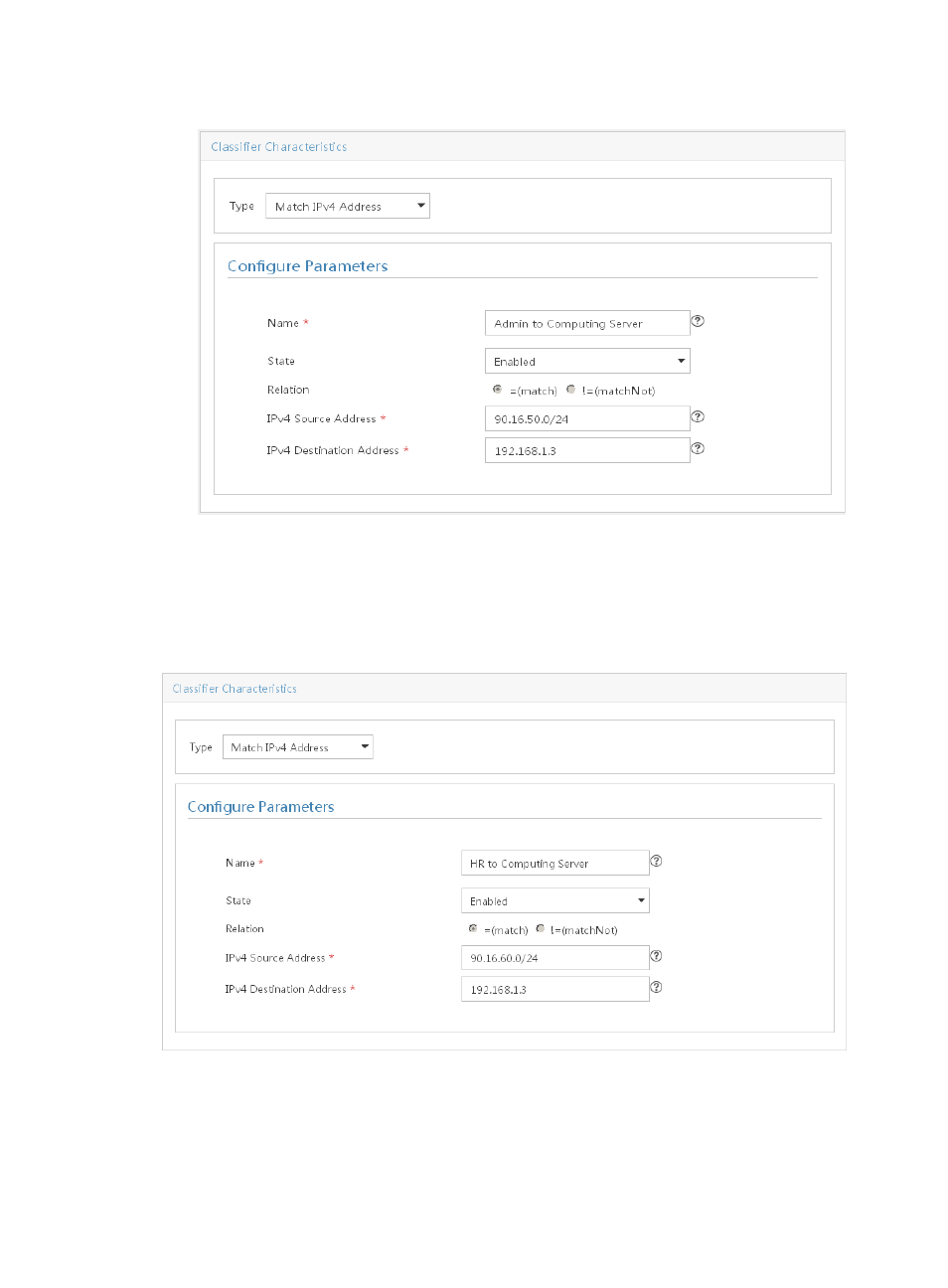Open Type dropdown in the Admin classifier panel
Viewport: 948px width, 1288px height.
348,206
